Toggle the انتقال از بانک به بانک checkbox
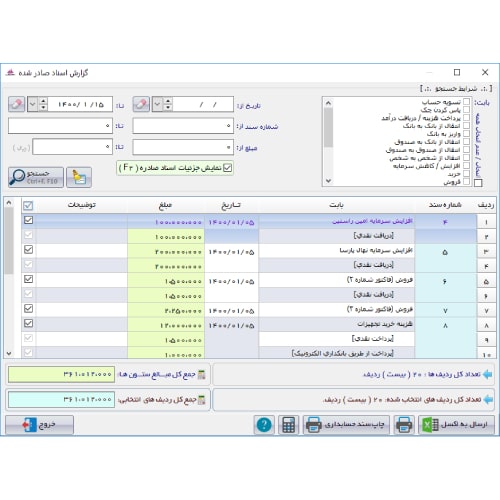Screen dimensions: 500x500 [467, 125]
